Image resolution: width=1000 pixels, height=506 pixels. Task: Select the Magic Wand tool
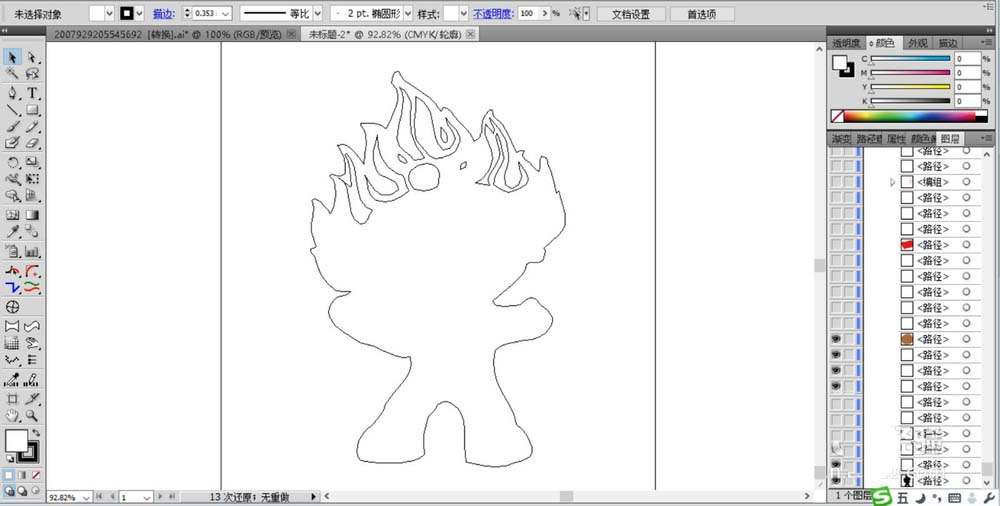click(x=12, y=74)
